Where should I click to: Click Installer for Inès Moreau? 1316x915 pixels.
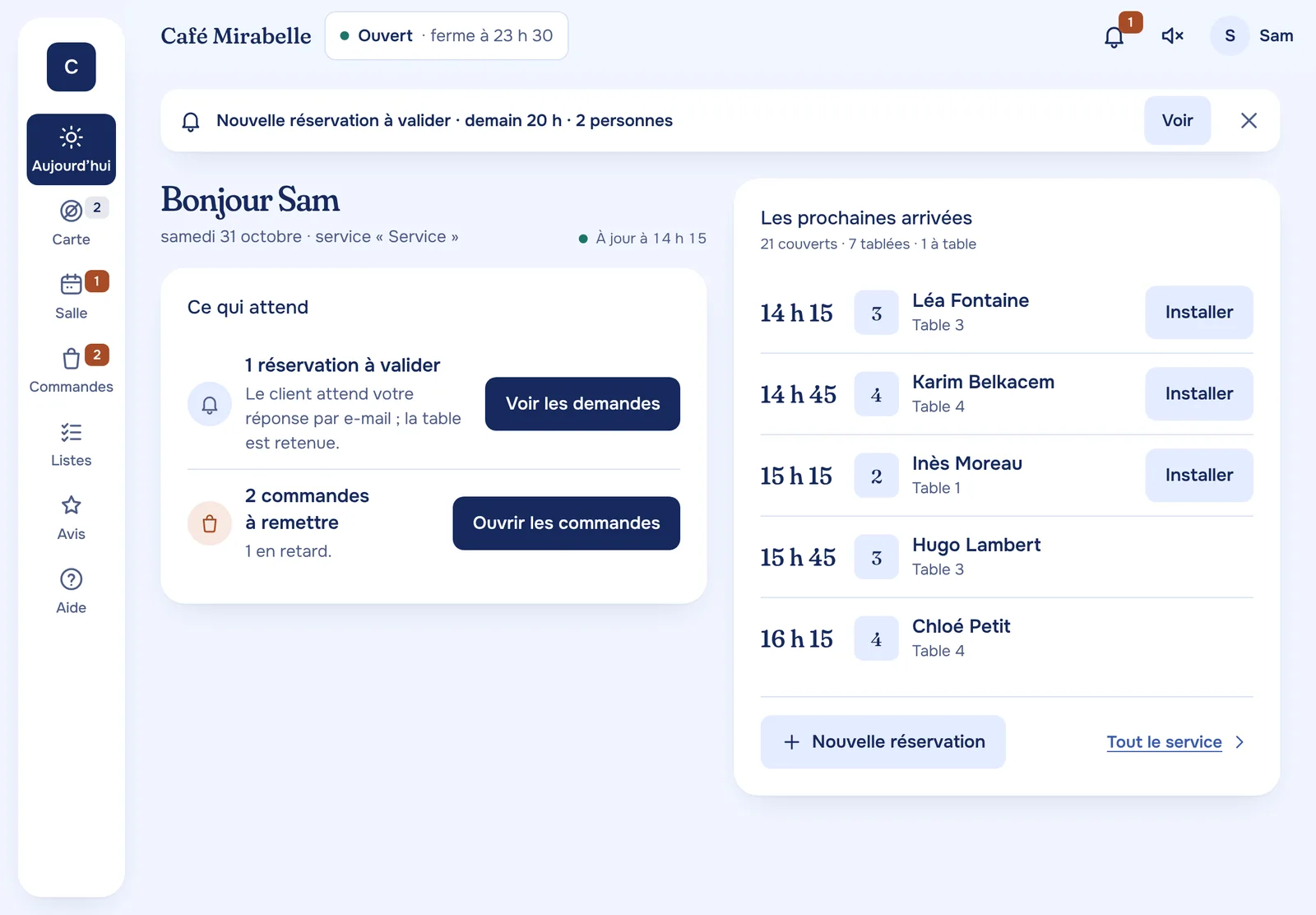[1198, 476]
